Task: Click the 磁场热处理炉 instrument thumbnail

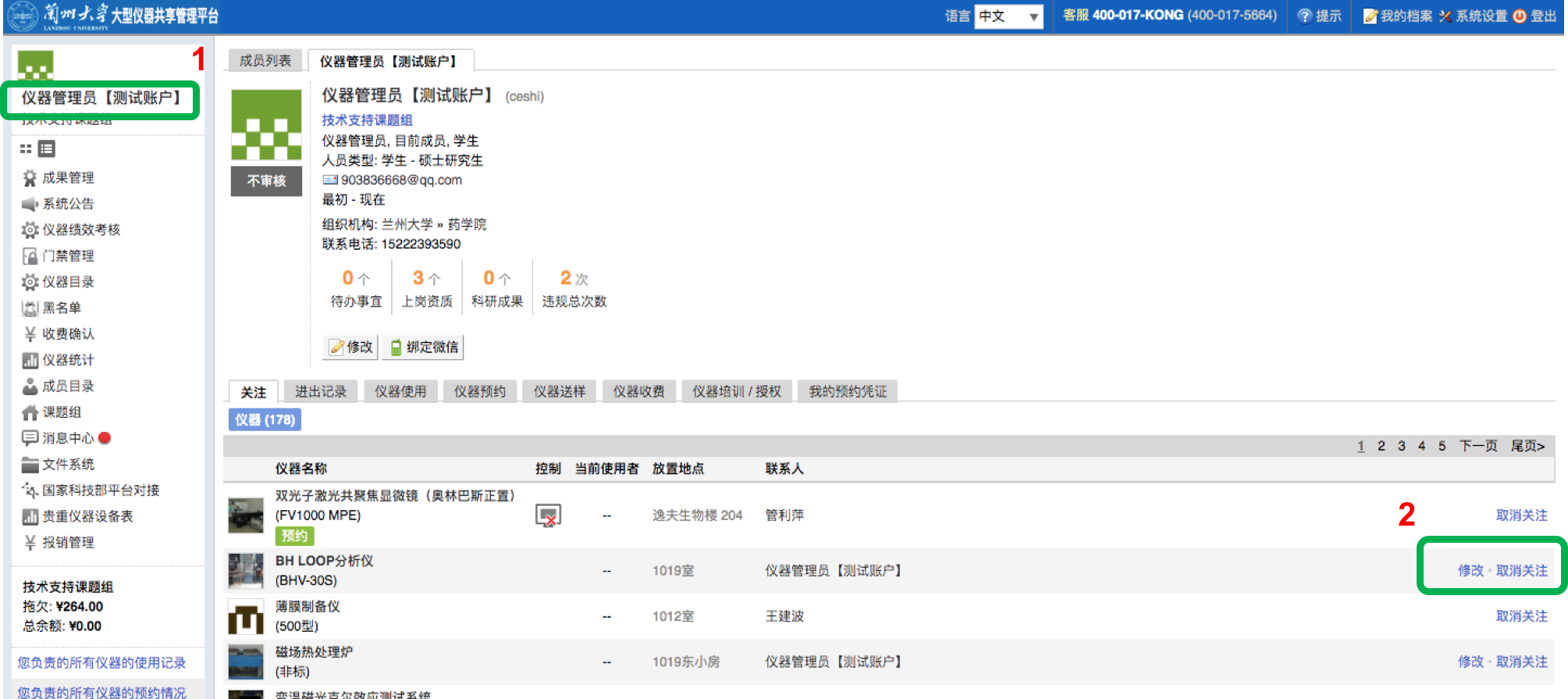Action: [246, 662]
